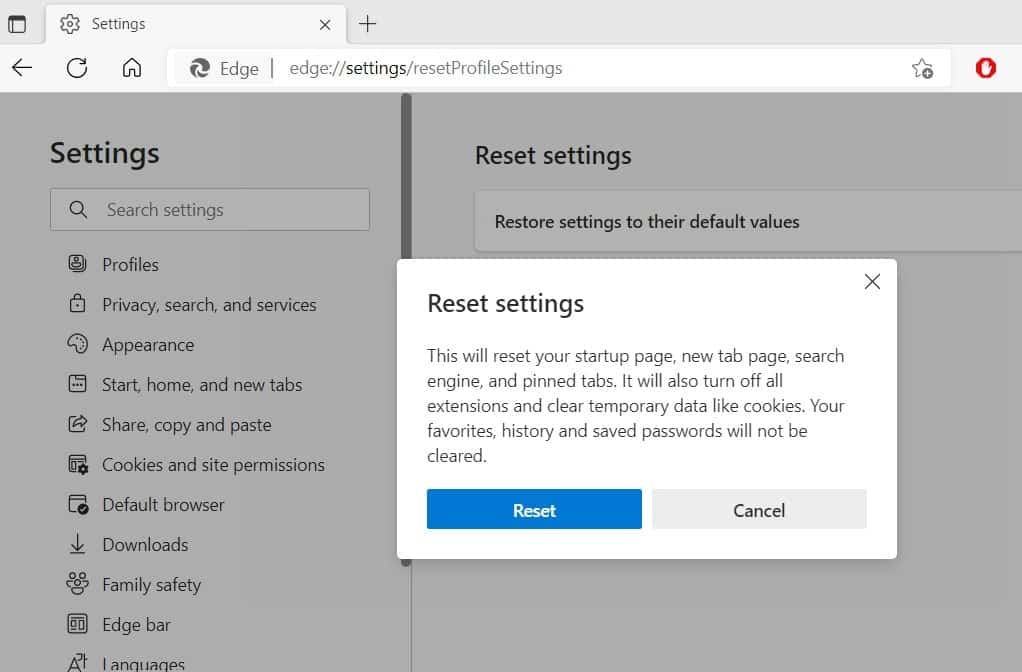Screen dimensions: 1022x672
Task: Add this page to favorites star icon
Action: (x=922, y=68)
